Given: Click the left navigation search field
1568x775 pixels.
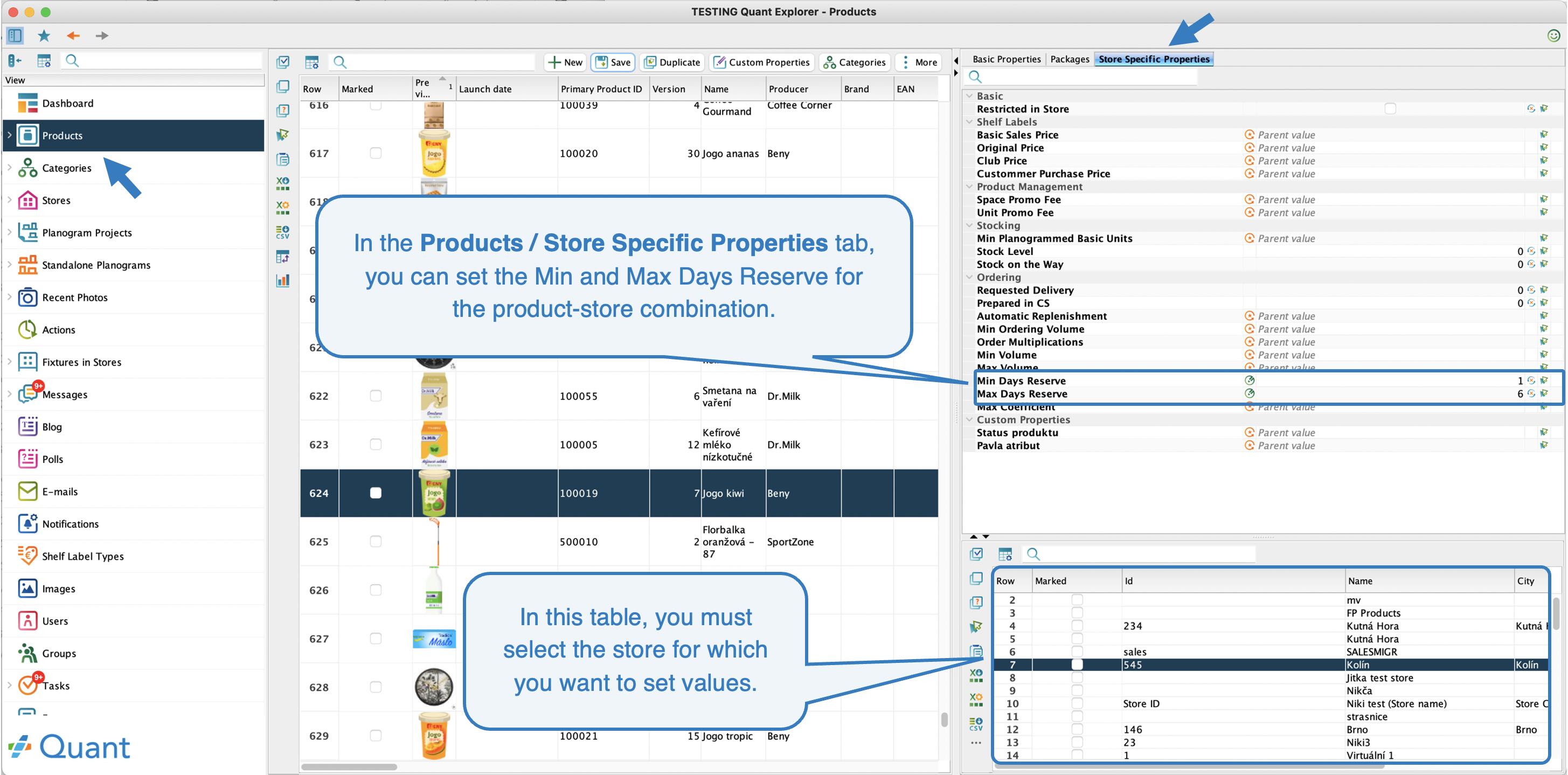Looking at the screenshot, I should (x=162, y=60).
